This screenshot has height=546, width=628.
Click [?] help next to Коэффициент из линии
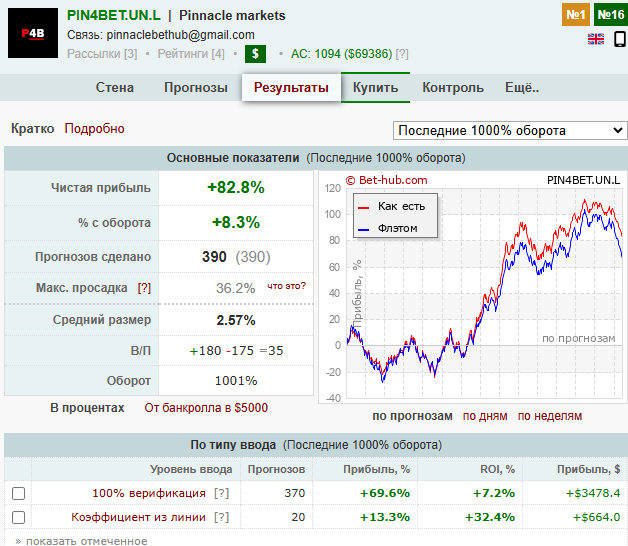221,517
